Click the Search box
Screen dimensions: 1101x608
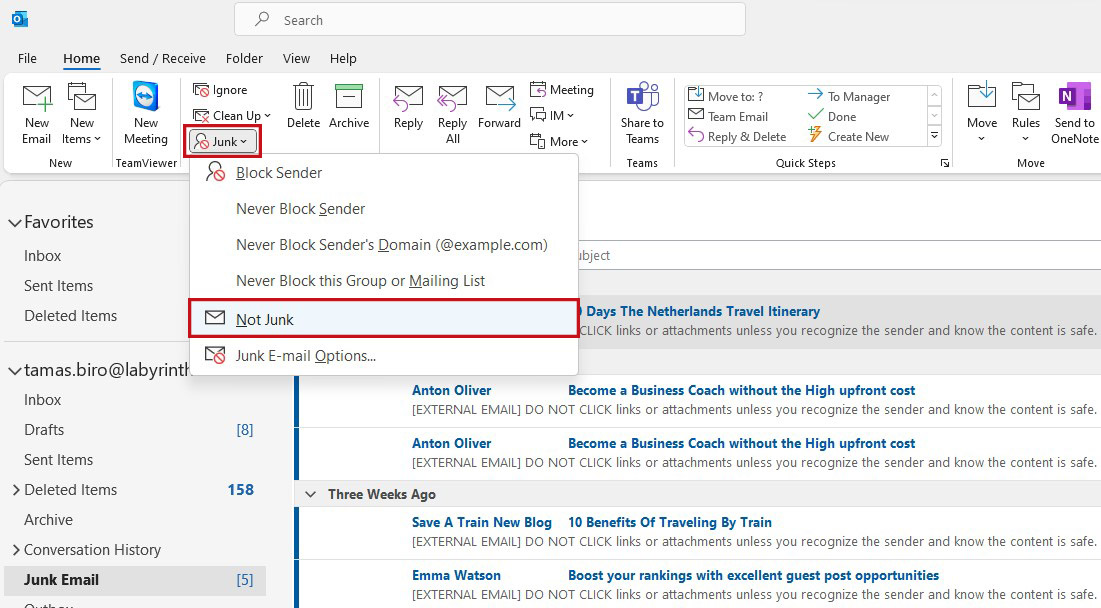(489, 20)
